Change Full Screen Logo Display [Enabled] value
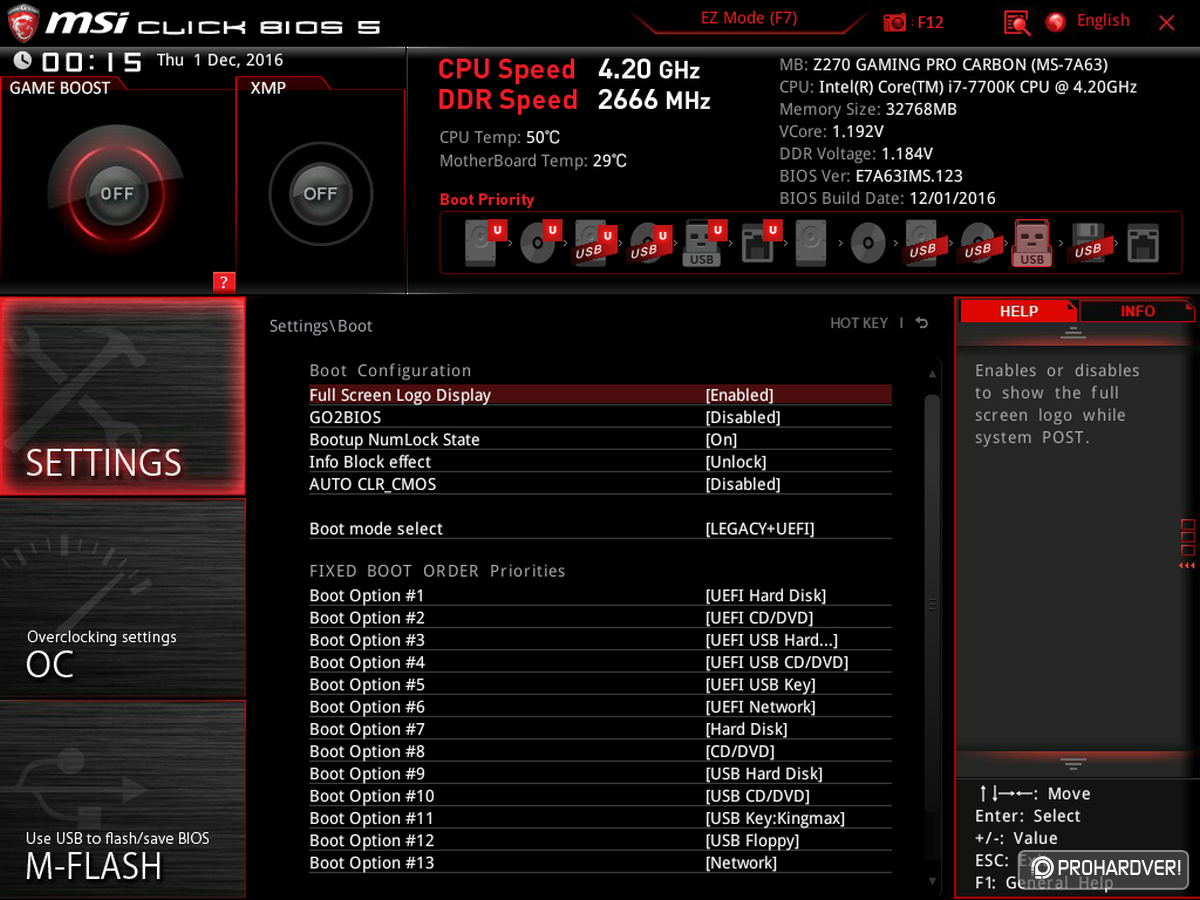1200x900 pixels. (739, 395)
